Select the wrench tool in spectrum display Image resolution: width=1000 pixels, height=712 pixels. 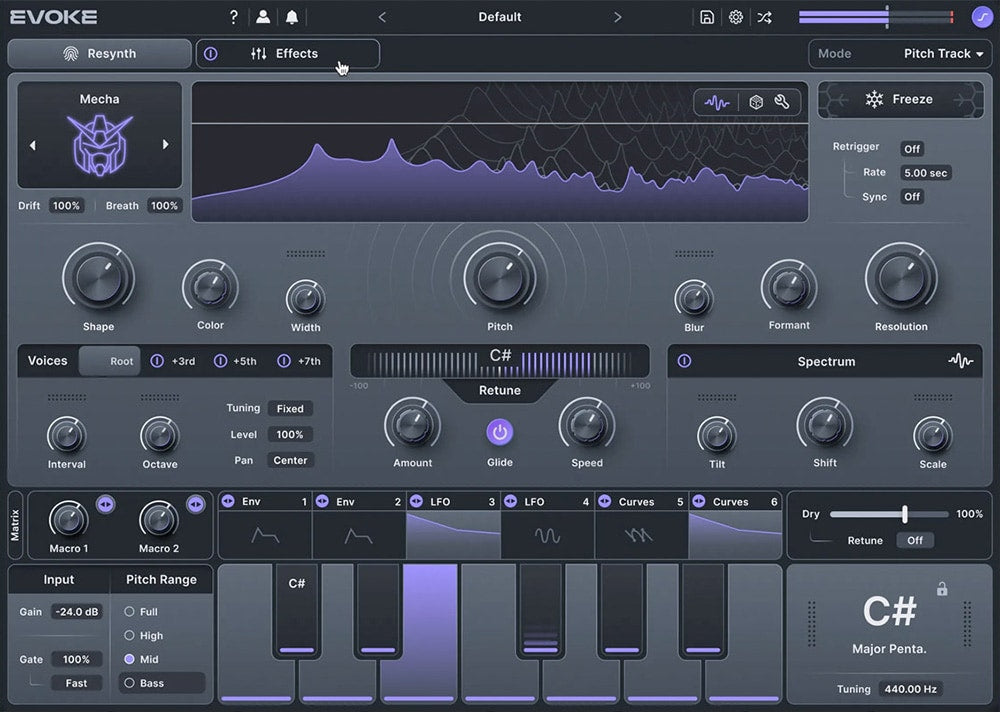[x=782, y=102]
